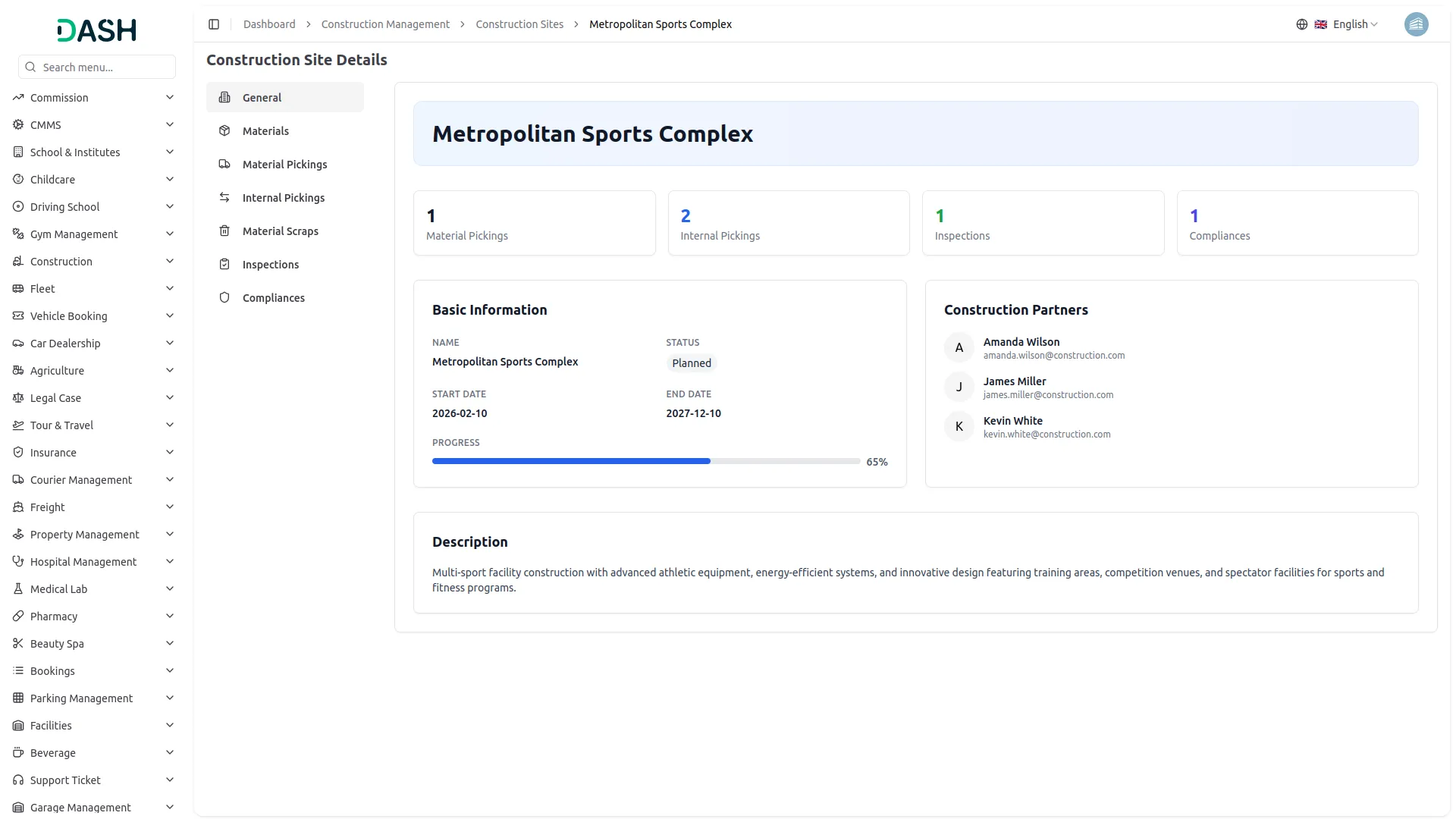1456x819 pixels.
Task: Click the user avatar icon
Action: pyautogui.click(x=1416, y=24)
